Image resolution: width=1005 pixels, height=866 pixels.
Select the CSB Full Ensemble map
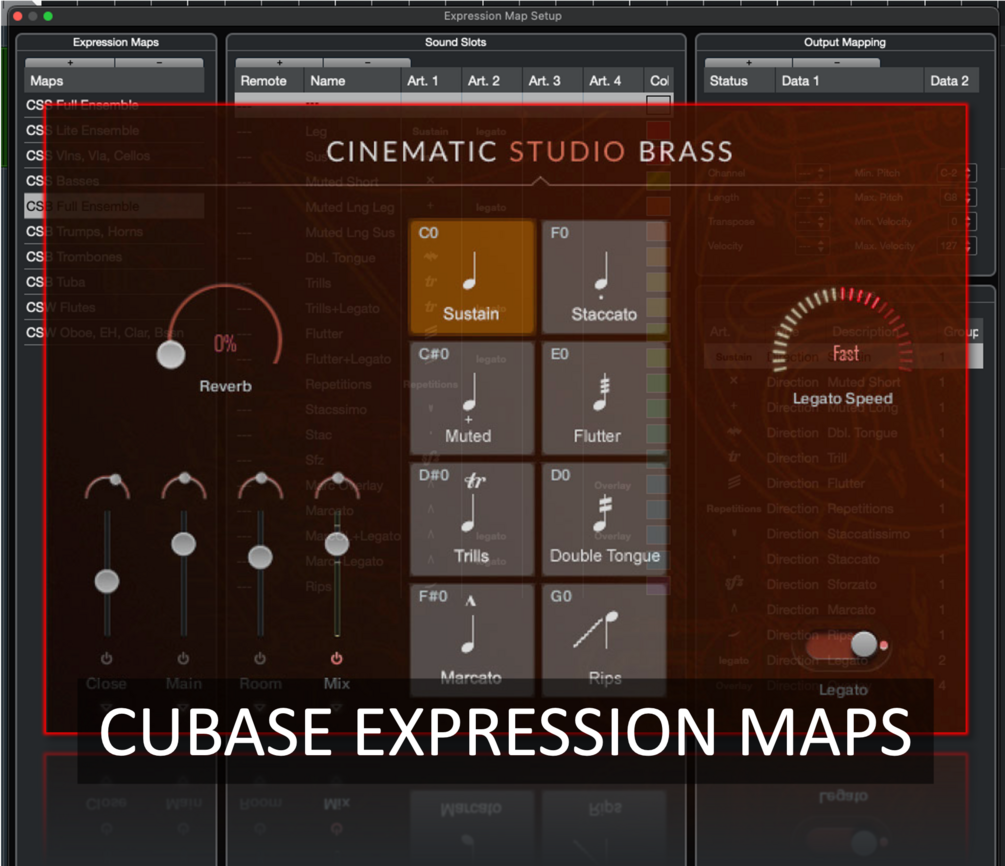tap(114, 206)
